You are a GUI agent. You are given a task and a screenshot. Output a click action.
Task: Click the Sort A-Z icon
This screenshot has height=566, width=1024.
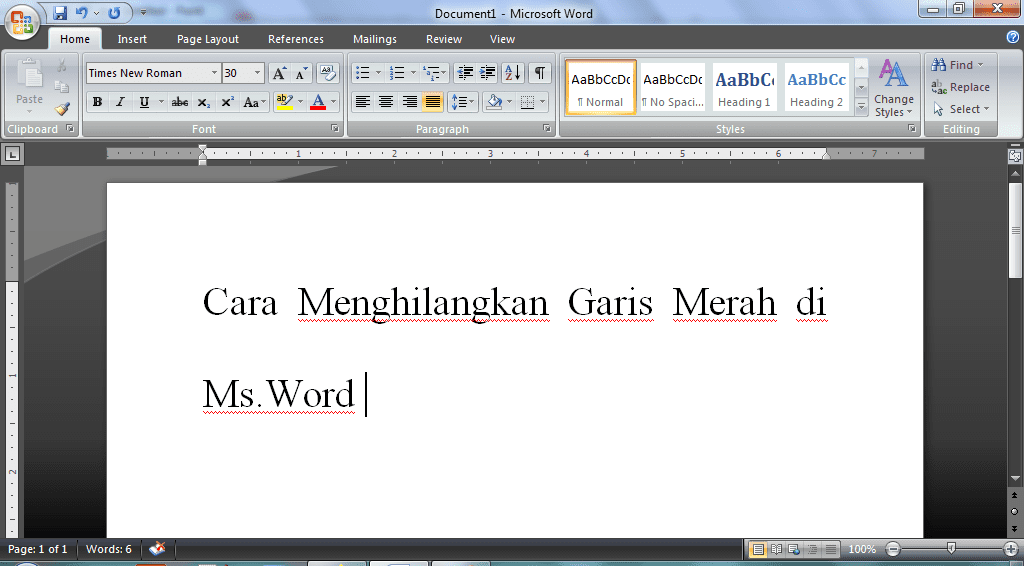(x=513, y=73)
